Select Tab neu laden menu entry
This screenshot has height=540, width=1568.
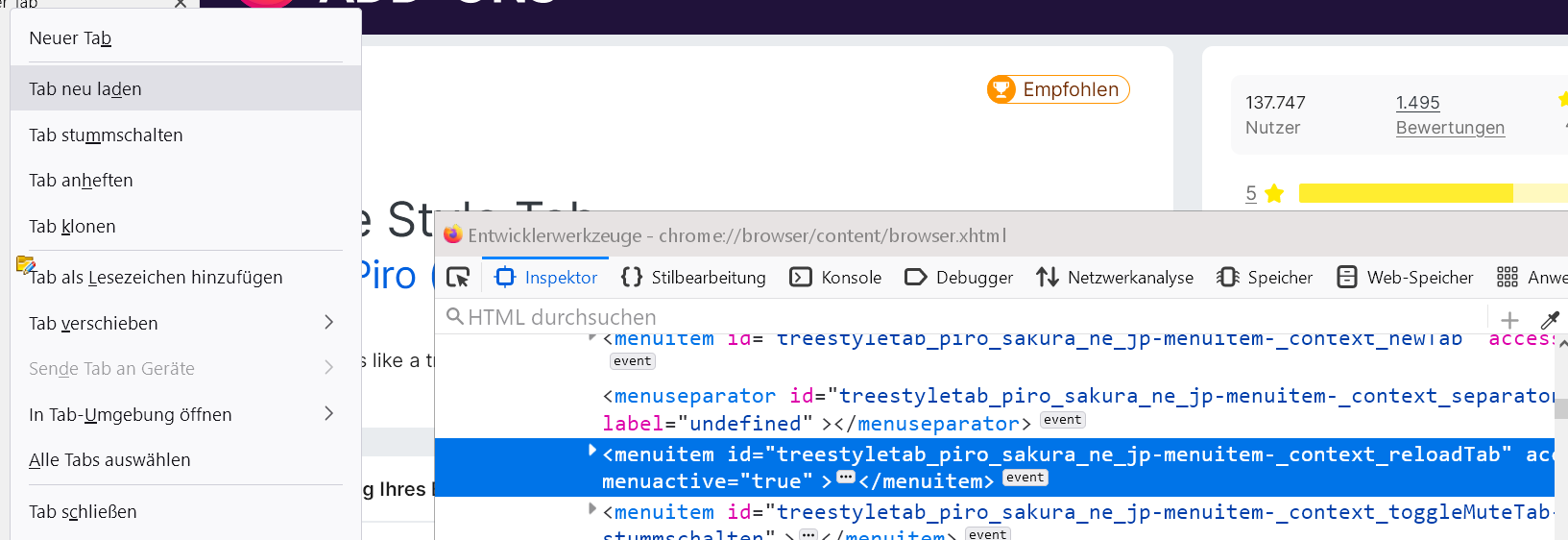click(185, 88)
